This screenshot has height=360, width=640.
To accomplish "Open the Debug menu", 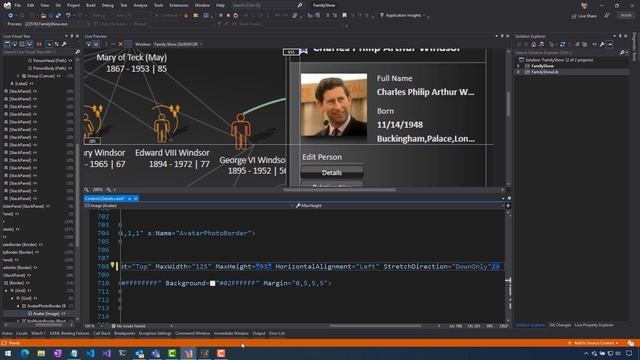I will point(108,5).
